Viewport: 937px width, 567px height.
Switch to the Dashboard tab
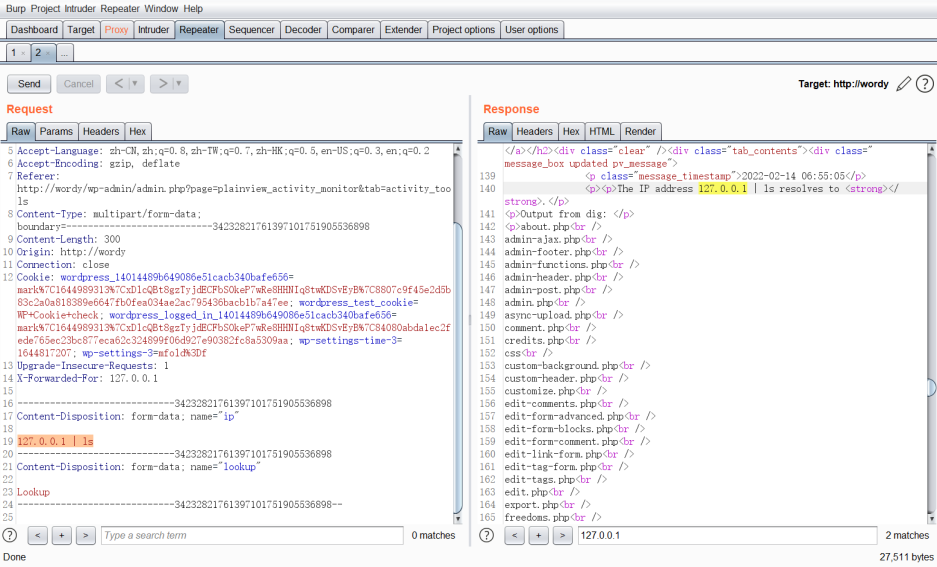coord(34,29)
